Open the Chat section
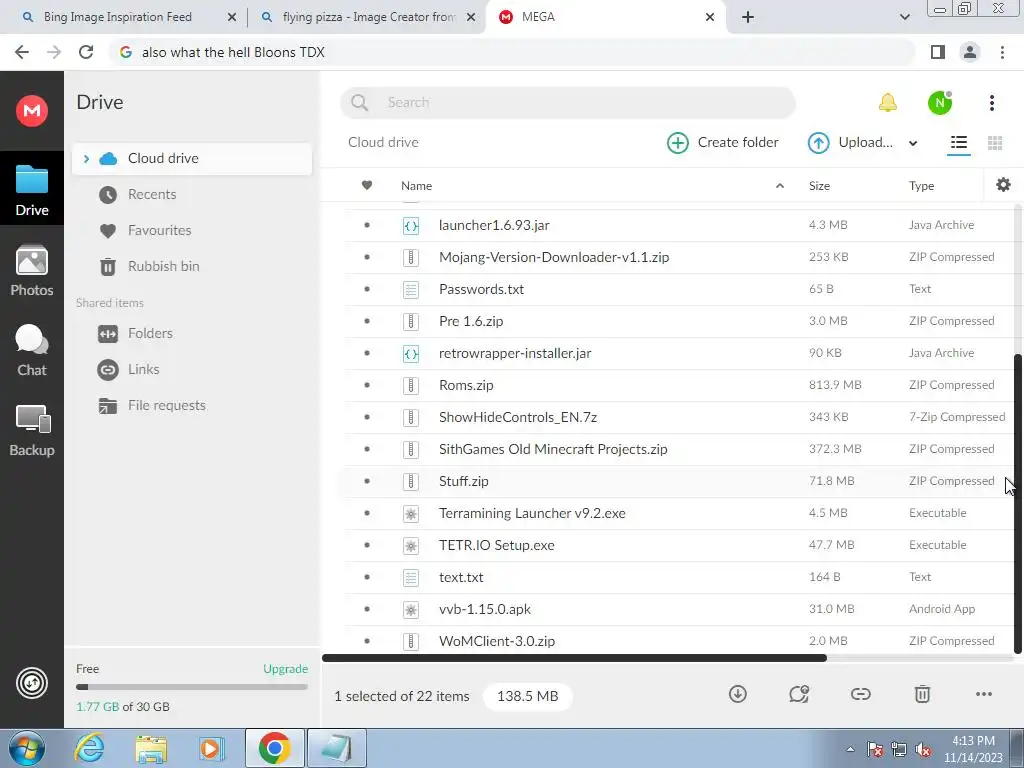The width and height of the screenshot is (1024, 768). [x=32, y=351]
